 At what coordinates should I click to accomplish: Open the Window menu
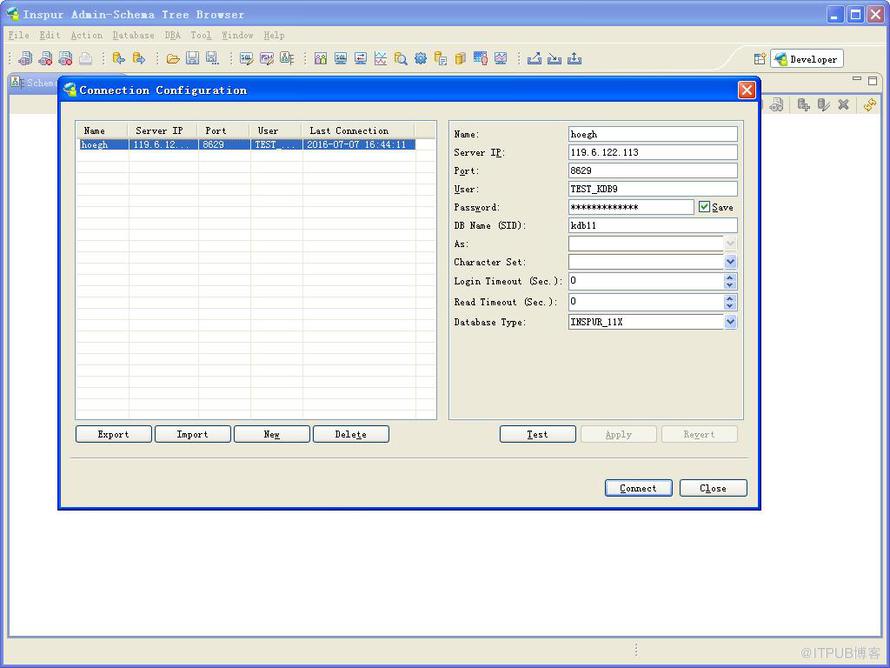tap(237, 35)
